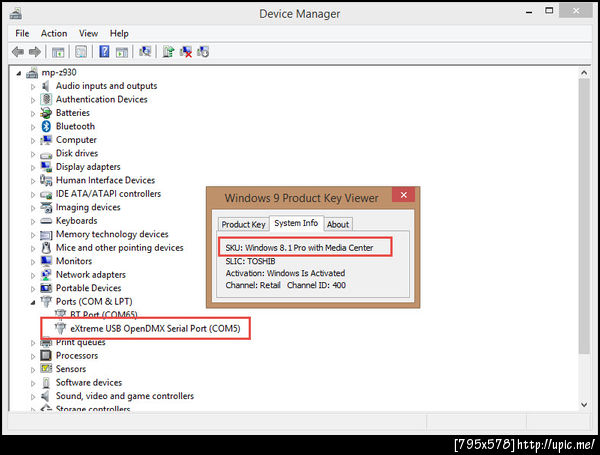The height and width of the screenshot is (455, 600).
Task: Scan for hardware changes toolbar icon
Action: point(145,52)
